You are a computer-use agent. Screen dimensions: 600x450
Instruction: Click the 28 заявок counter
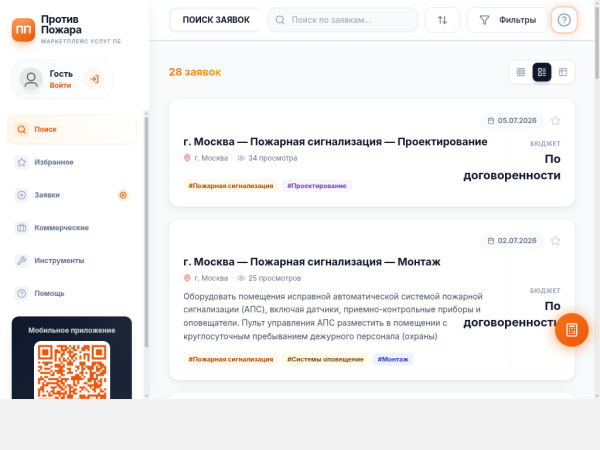pyautogui.click(x=195, y=72)
